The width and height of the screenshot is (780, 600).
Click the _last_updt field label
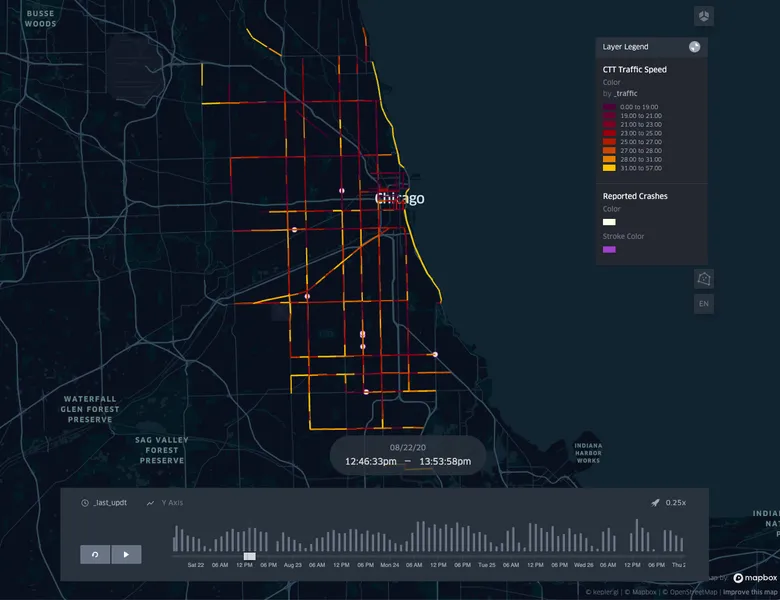pos(110,503)
